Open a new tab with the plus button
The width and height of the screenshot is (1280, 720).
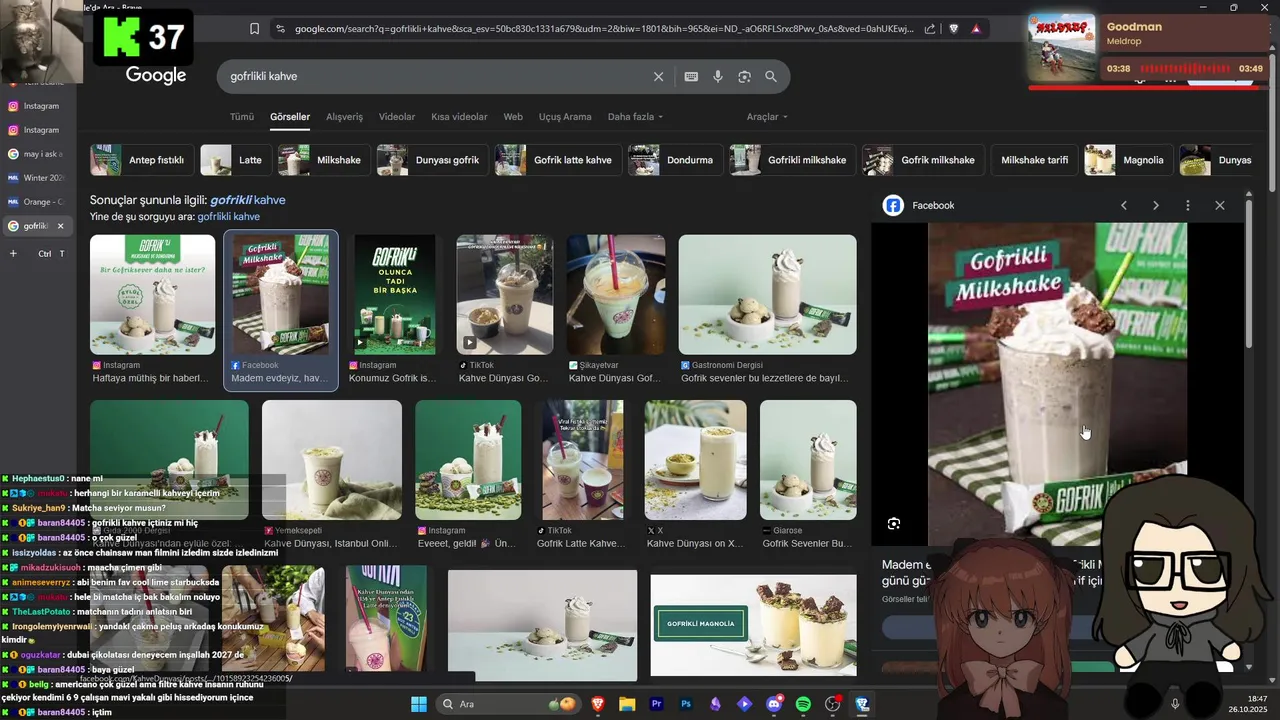[x=13, y=253]
